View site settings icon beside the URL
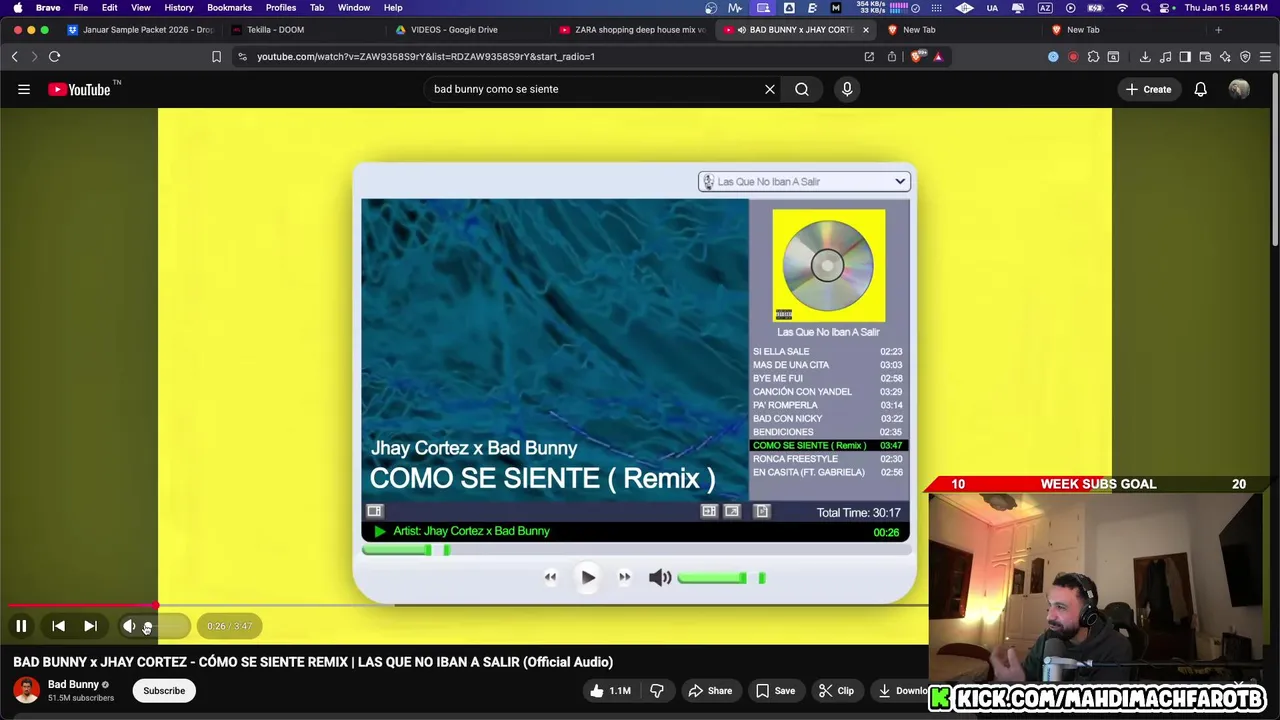1280x720 pixels. pyautogui.click(x=242, y=57)
